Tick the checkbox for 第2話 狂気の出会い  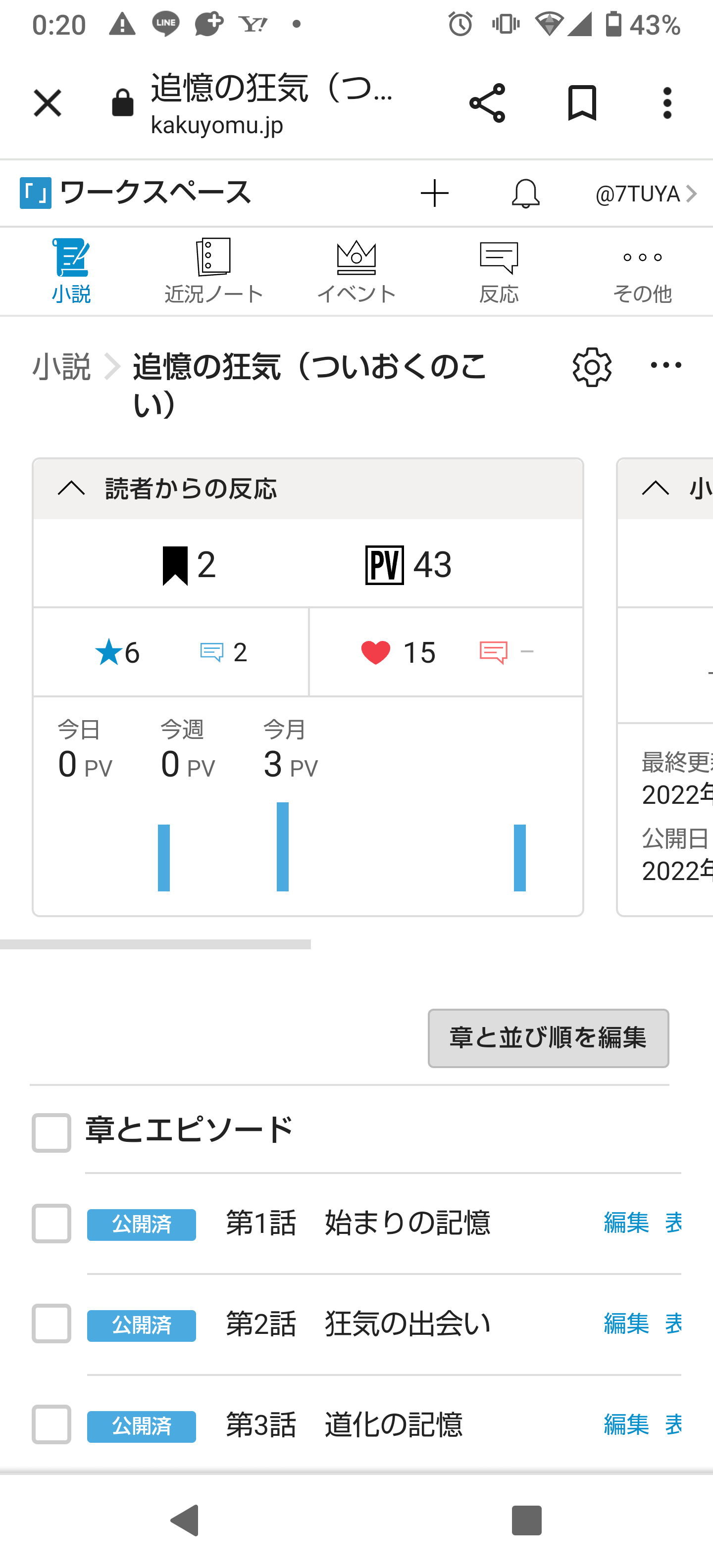click(x=52, y=1323)
